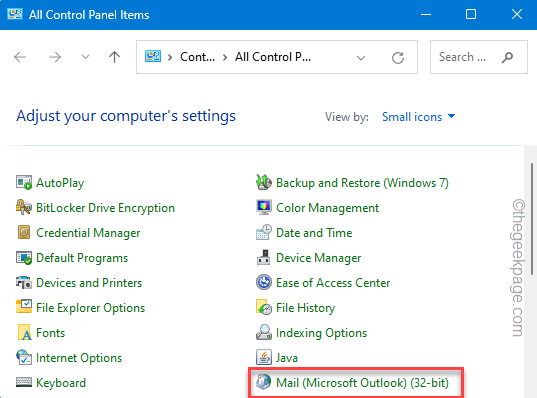Refresh the Control Panel view
Viewport: 537px width, 398px height.
[398, 58]
